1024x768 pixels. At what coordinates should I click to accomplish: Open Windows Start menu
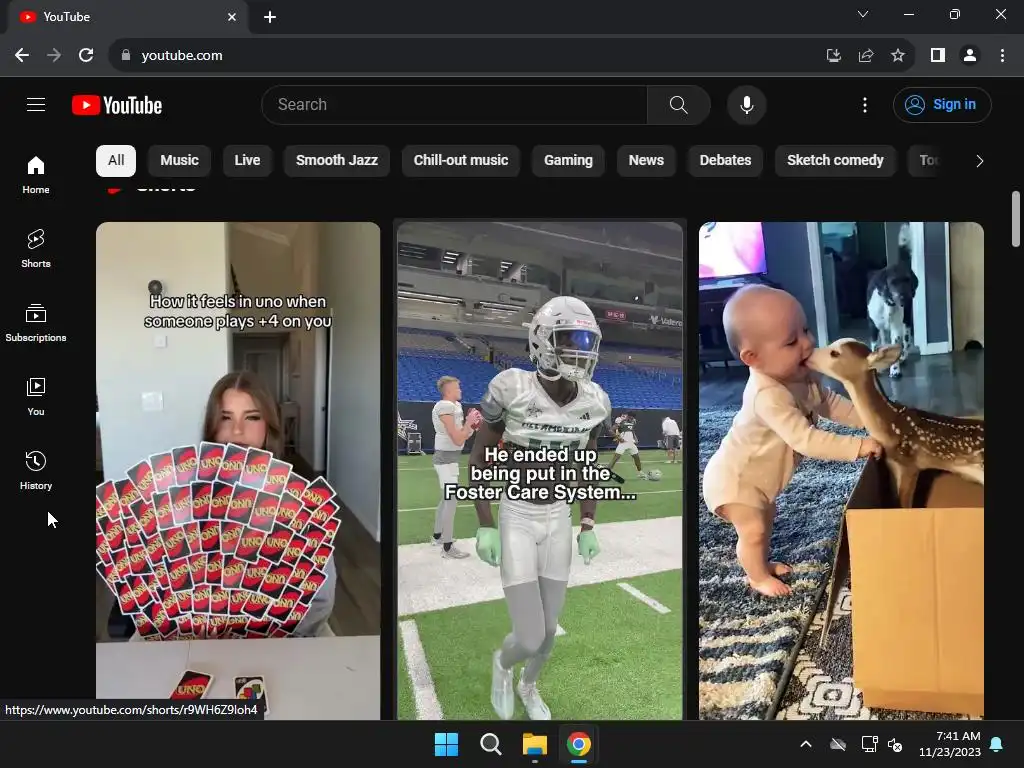[x=447, y=744]
